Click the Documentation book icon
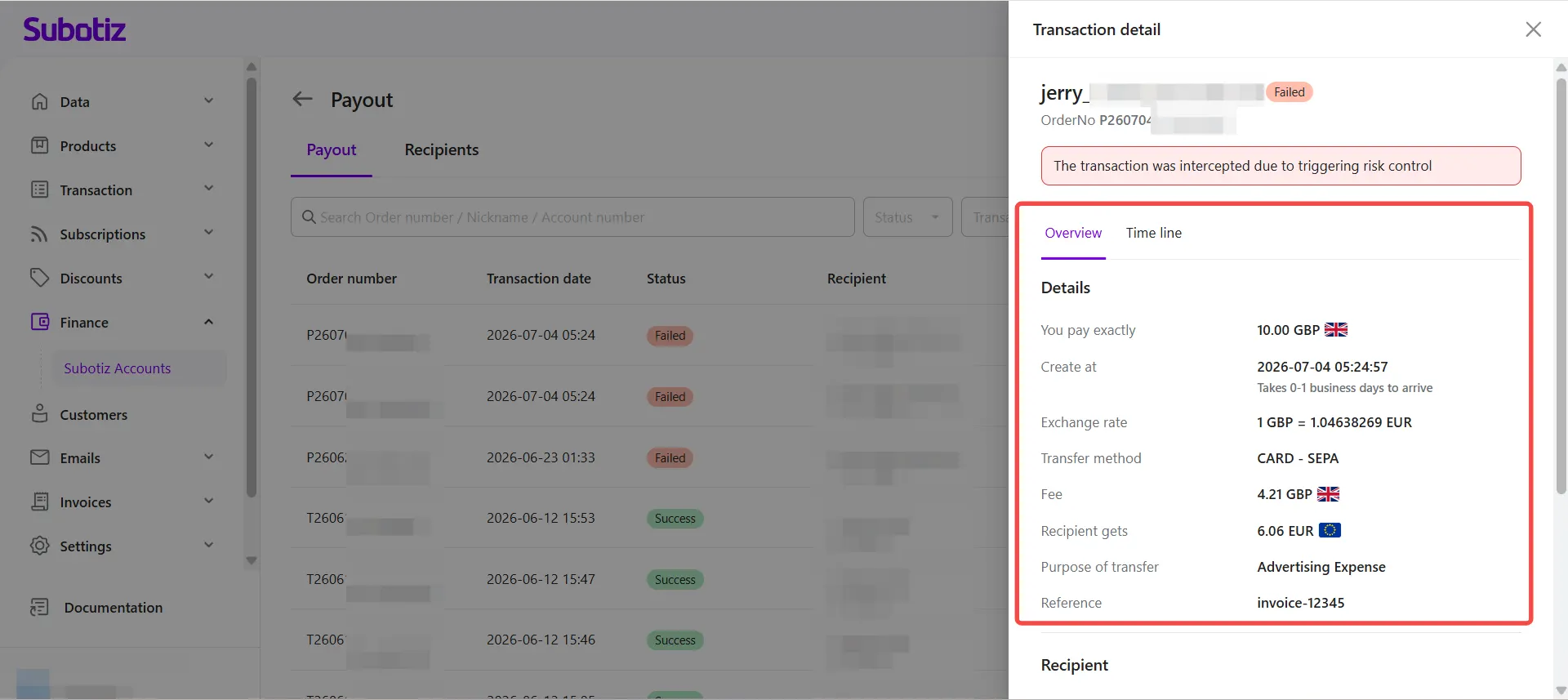 tap(39, 607)
